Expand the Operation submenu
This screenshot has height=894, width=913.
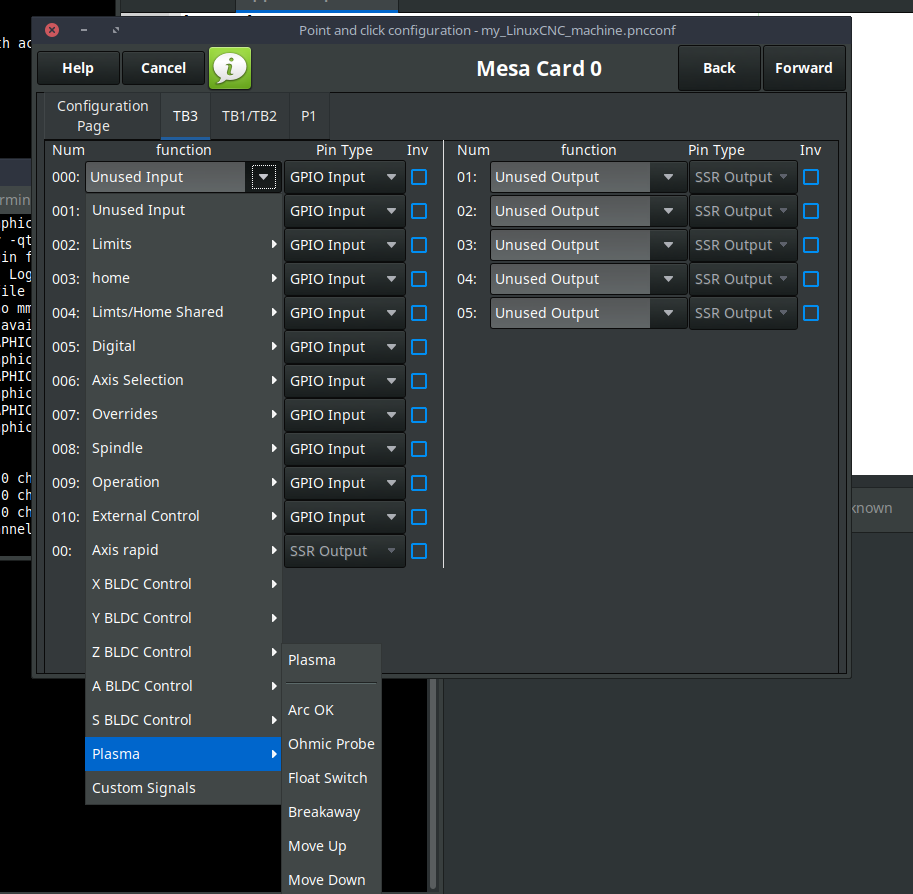pyautogui.click(x=183, y=482)
